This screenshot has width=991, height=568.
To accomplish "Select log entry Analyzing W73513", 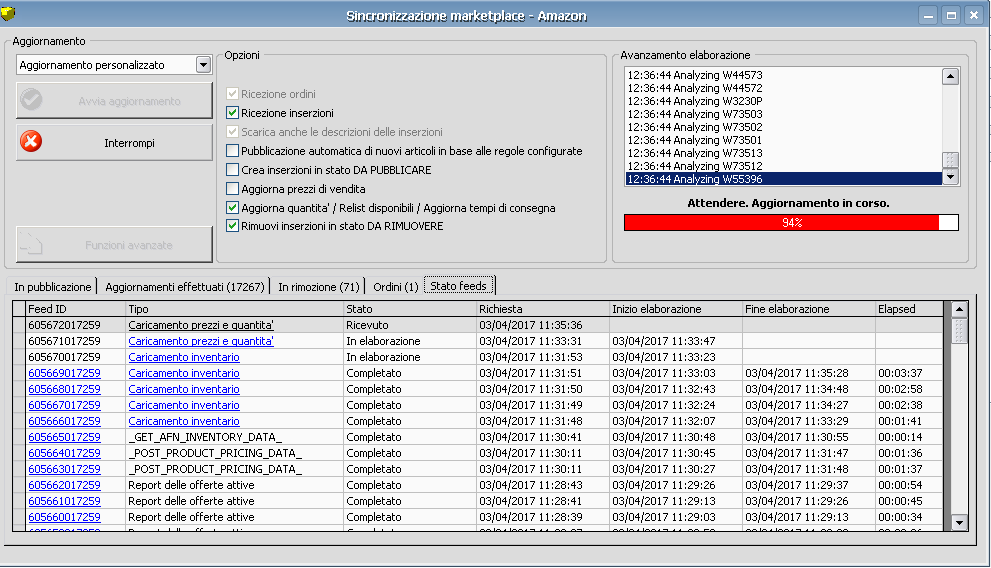I will click(x=784, y=153).
